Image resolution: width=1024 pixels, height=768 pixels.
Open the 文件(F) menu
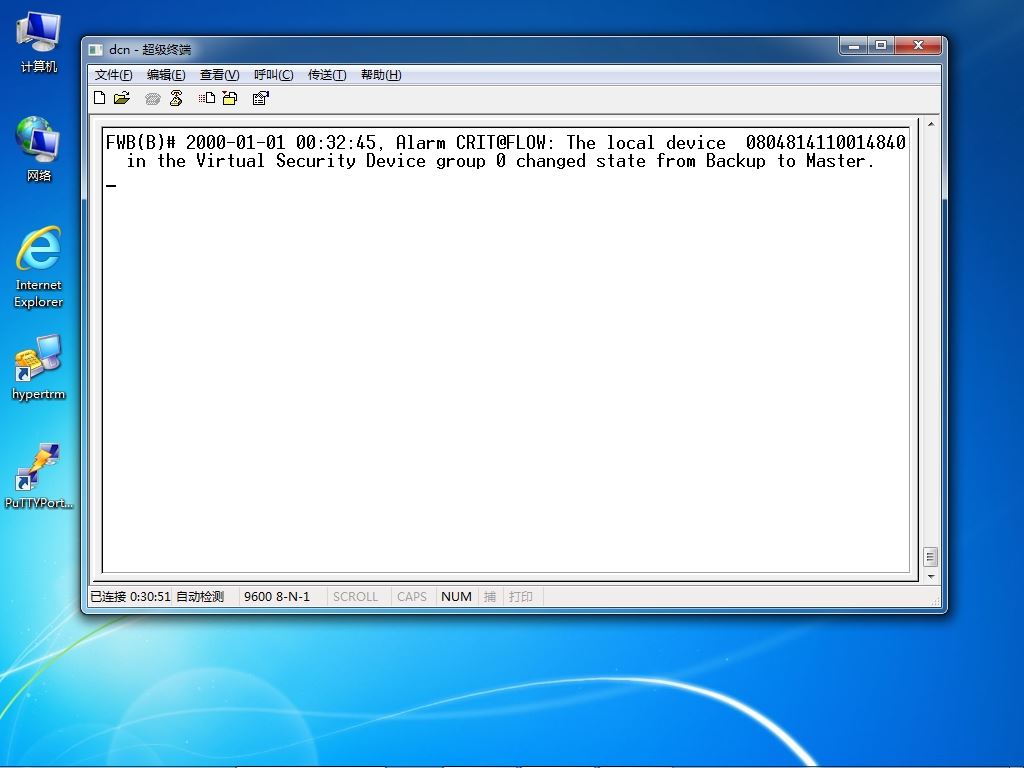[114, 74]
